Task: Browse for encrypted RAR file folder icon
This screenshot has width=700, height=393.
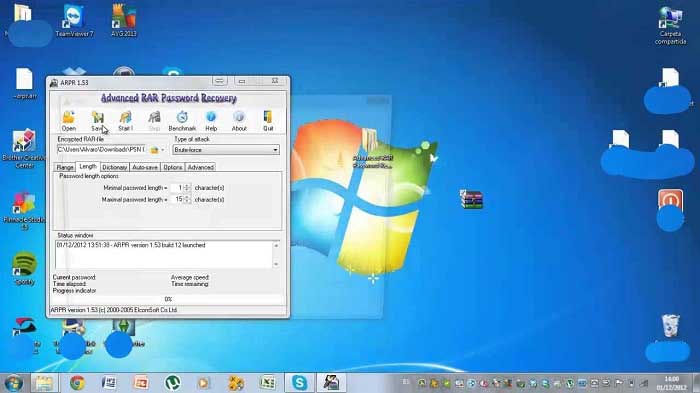Action: pyautogui.click(x=154, y=150)
